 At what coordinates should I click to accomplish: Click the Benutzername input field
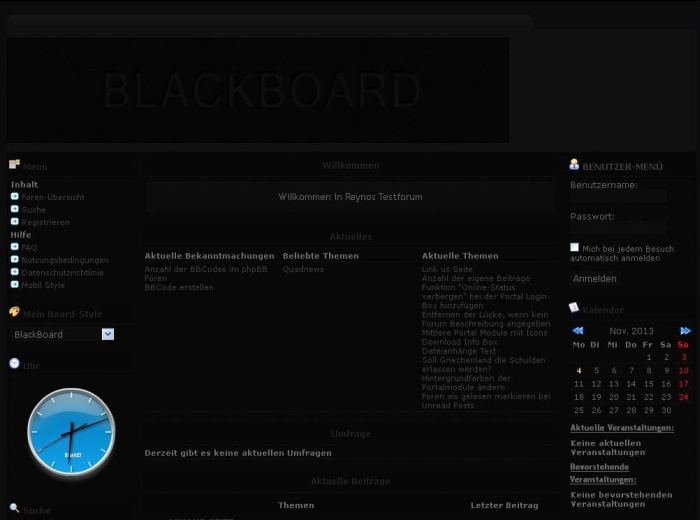coord(618,197)
